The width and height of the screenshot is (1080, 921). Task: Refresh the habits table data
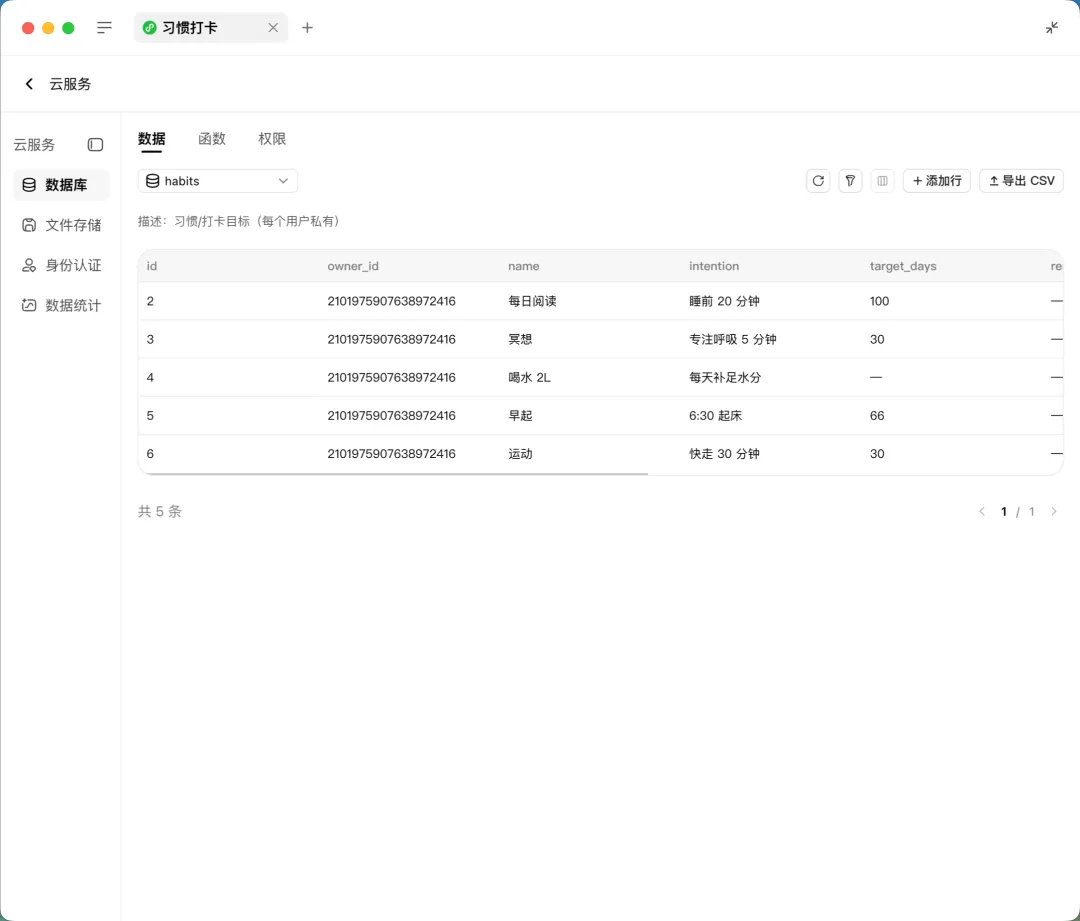coord(818,181)
